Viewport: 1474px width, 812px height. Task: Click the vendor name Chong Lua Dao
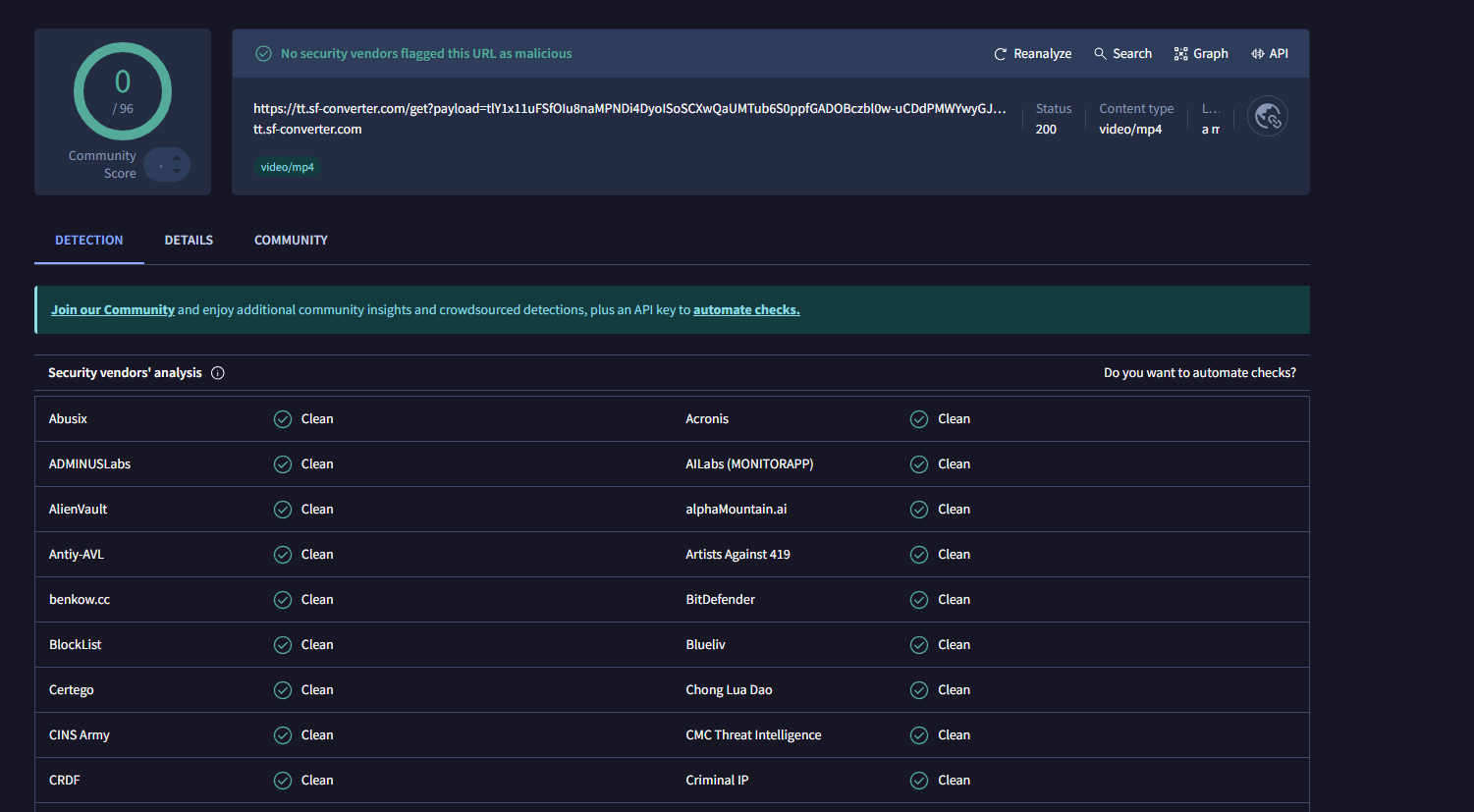729,690
